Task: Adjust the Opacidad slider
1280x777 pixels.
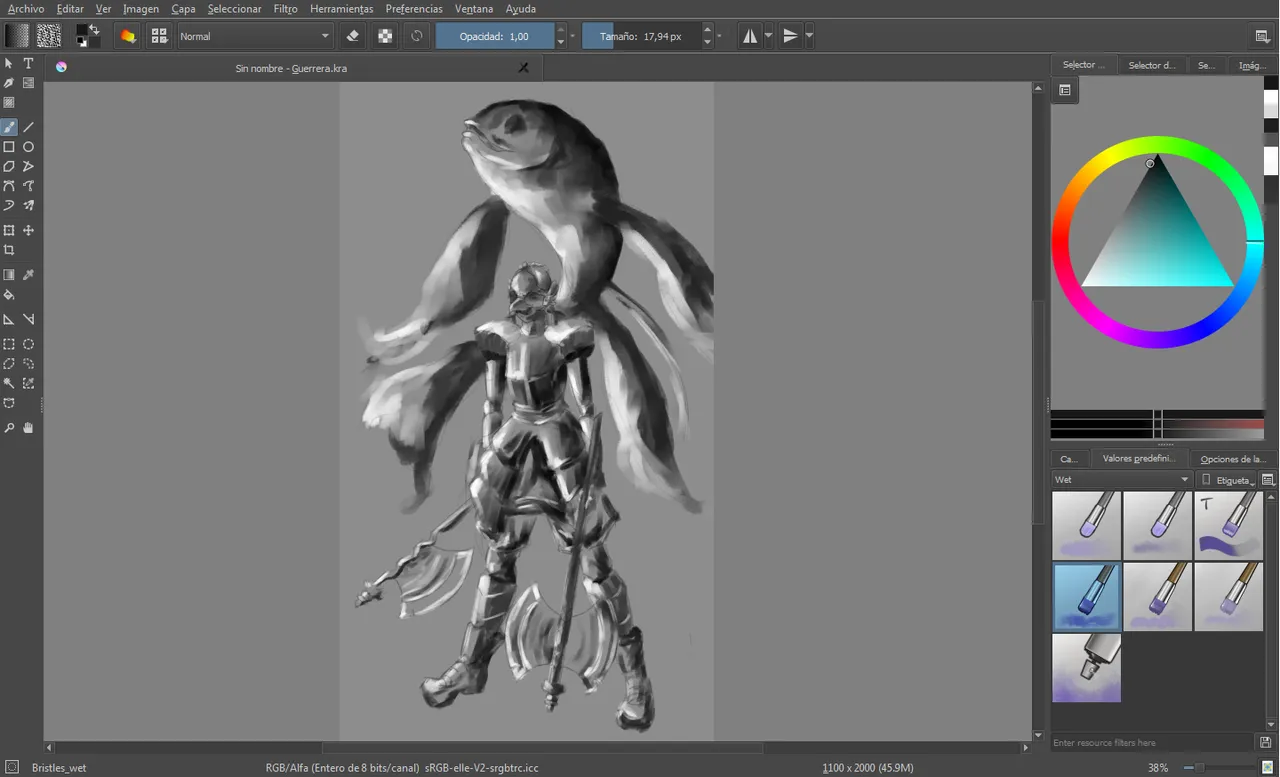Action: [495, 36]
